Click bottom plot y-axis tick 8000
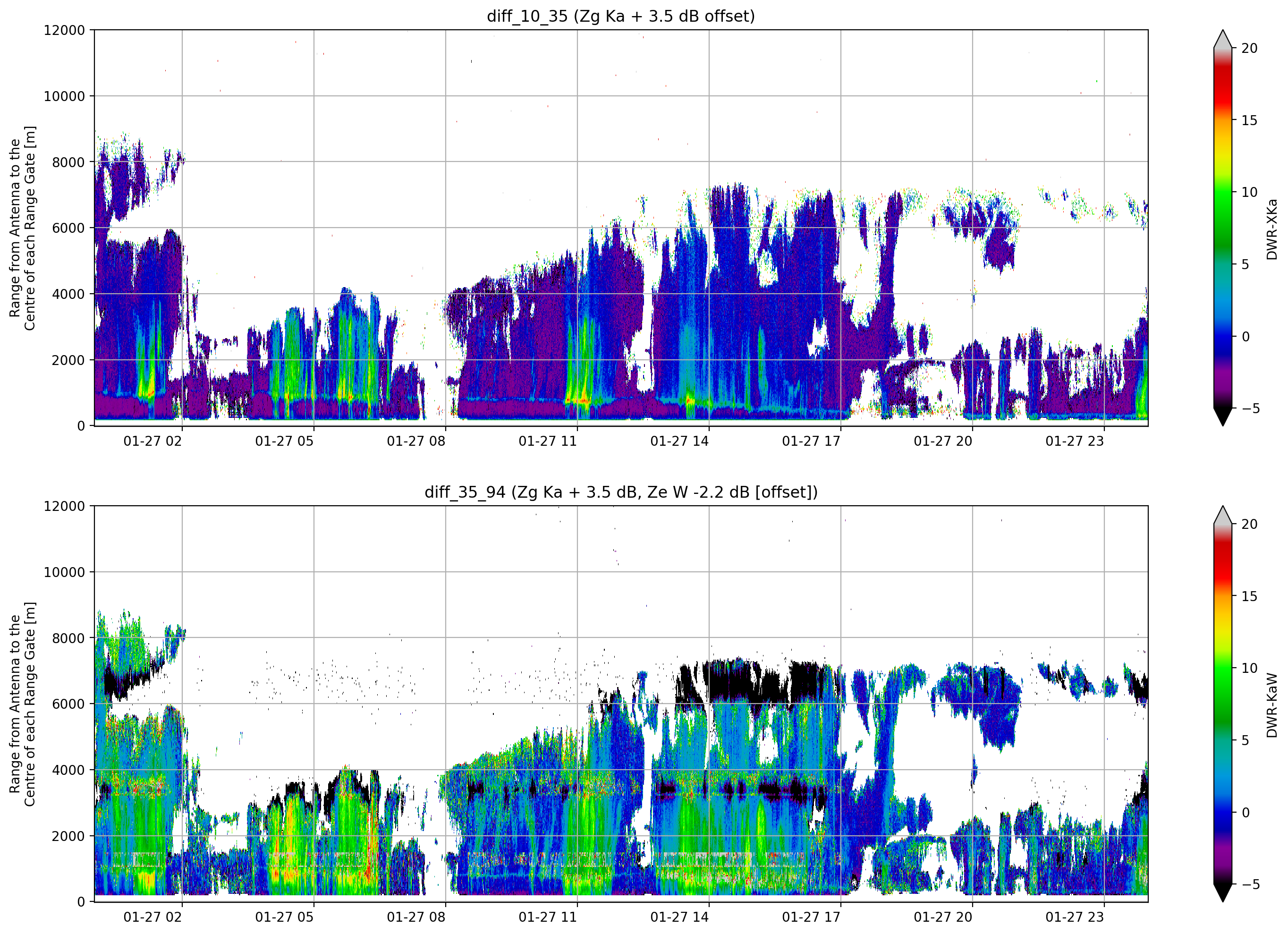The image size is (1288, 934). tap(69, 638)
